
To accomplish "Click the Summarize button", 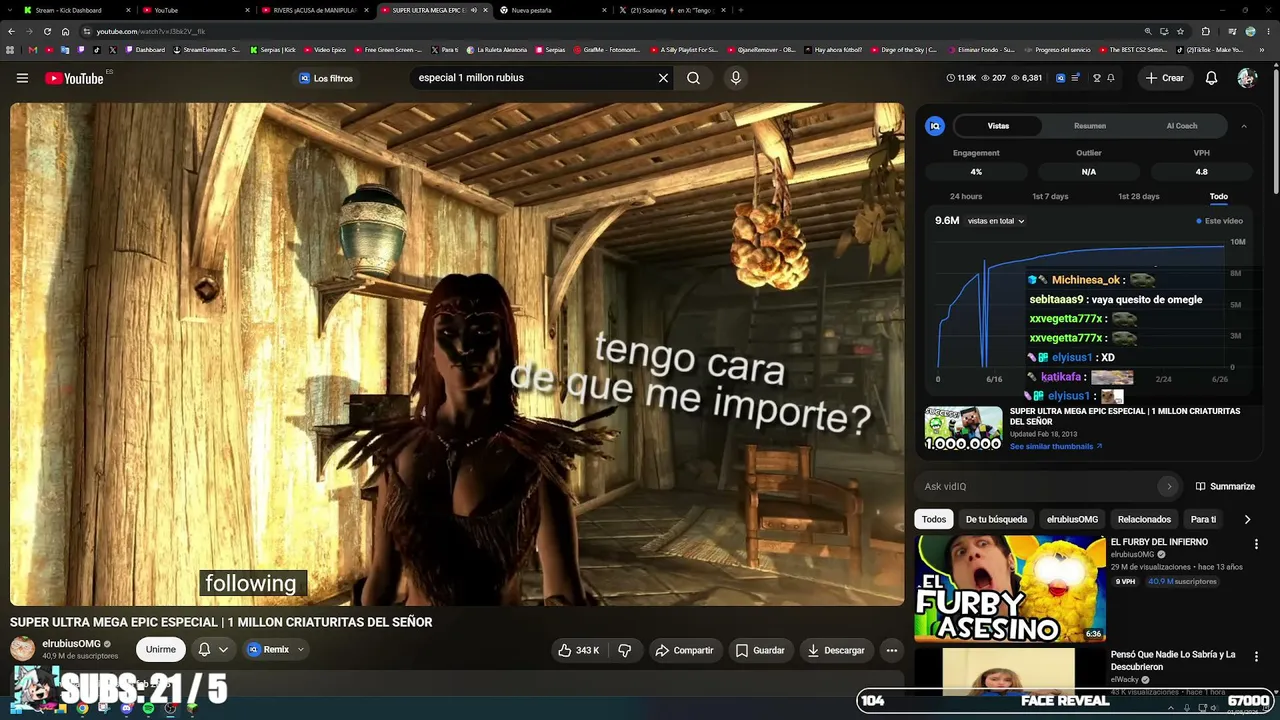I will 1225,486.
